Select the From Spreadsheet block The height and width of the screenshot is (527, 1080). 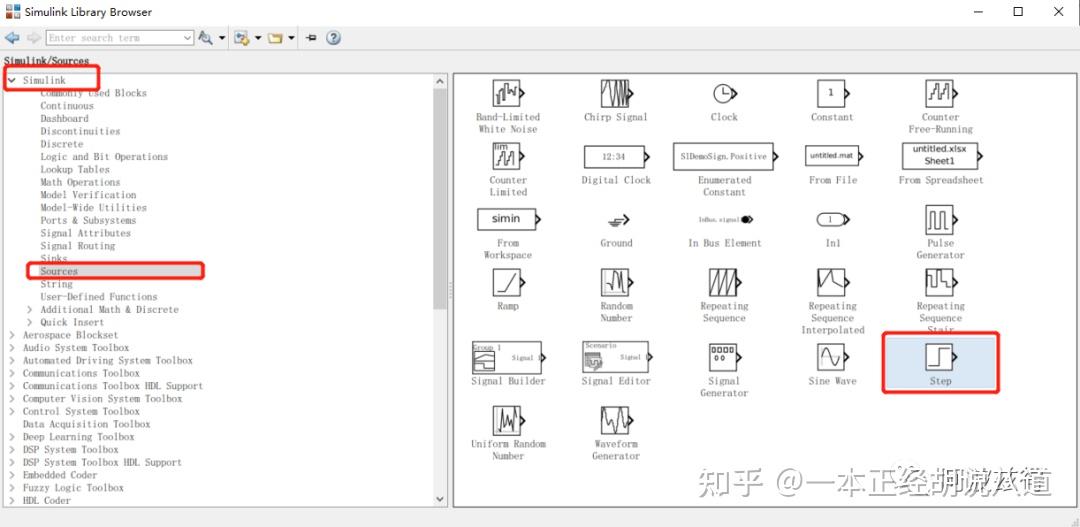941,156
